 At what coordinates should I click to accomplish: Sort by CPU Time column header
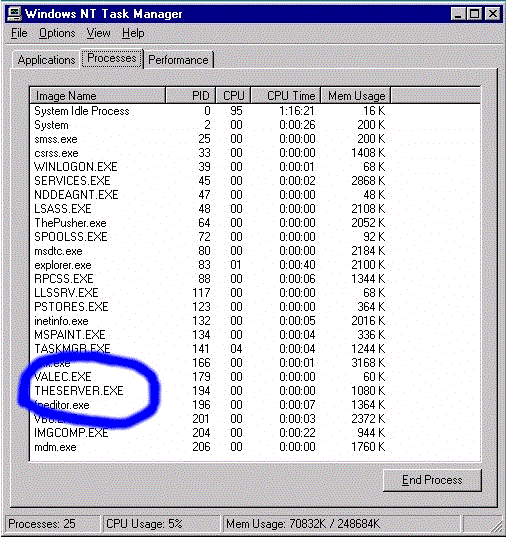pos(286,96)
